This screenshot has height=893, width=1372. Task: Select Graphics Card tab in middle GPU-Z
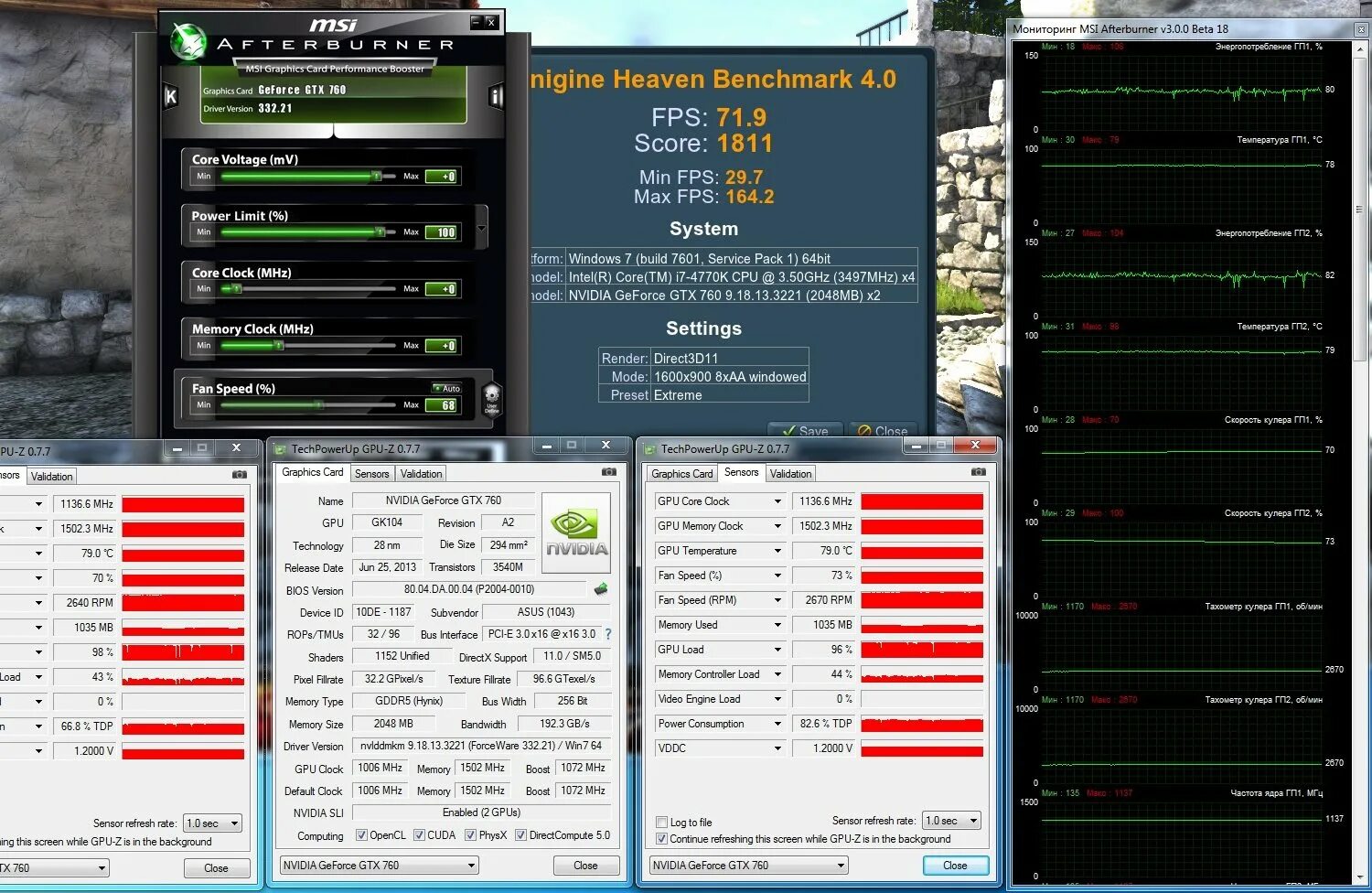pos(313,472)
